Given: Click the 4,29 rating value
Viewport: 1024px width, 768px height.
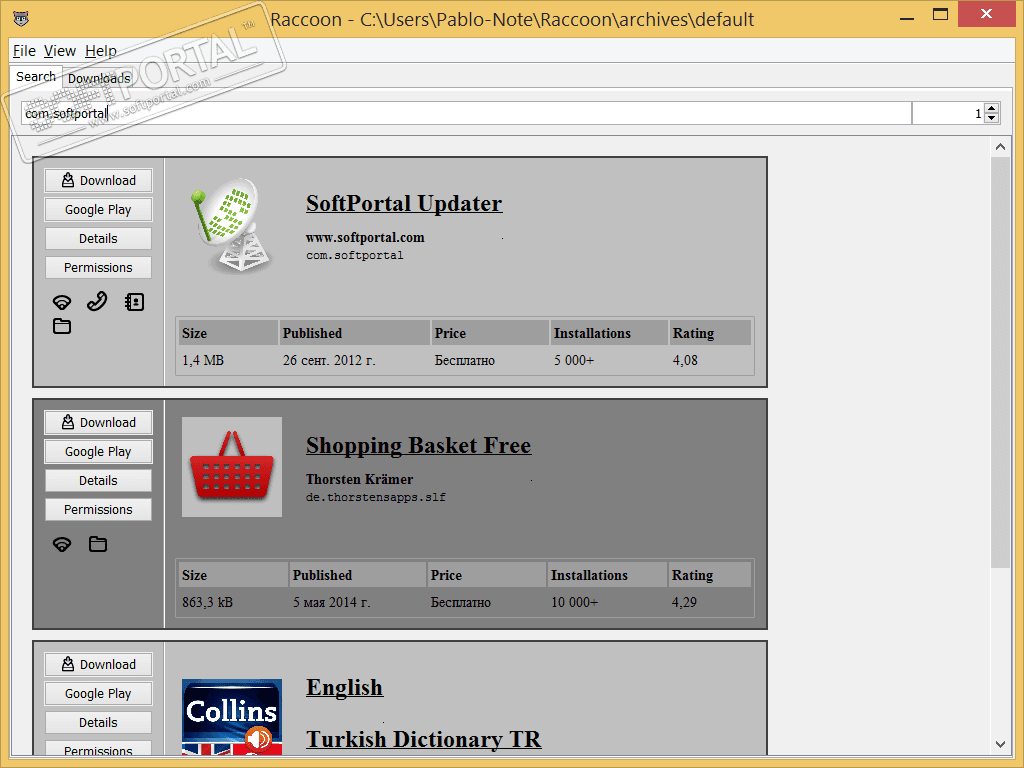Looking at the screenshot, I should 684,602.
